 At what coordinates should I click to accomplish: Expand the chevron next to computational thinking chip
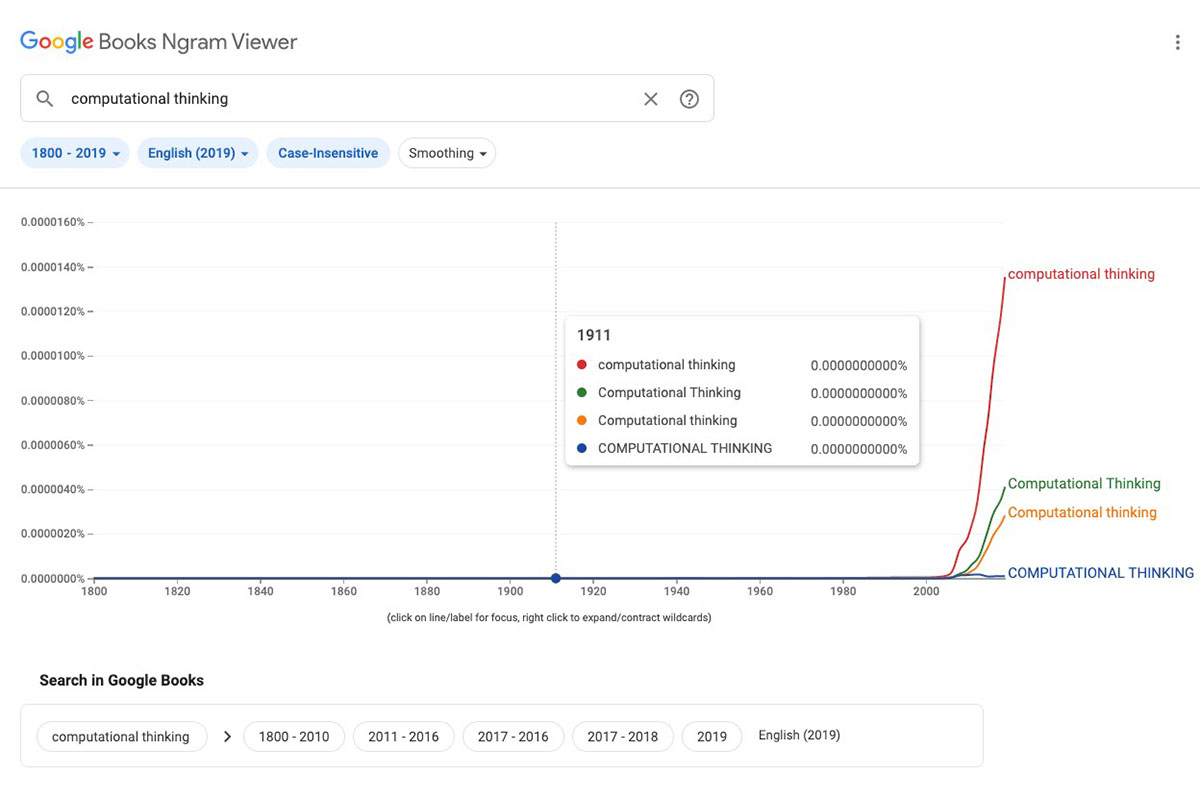click(x=227, y=737)
